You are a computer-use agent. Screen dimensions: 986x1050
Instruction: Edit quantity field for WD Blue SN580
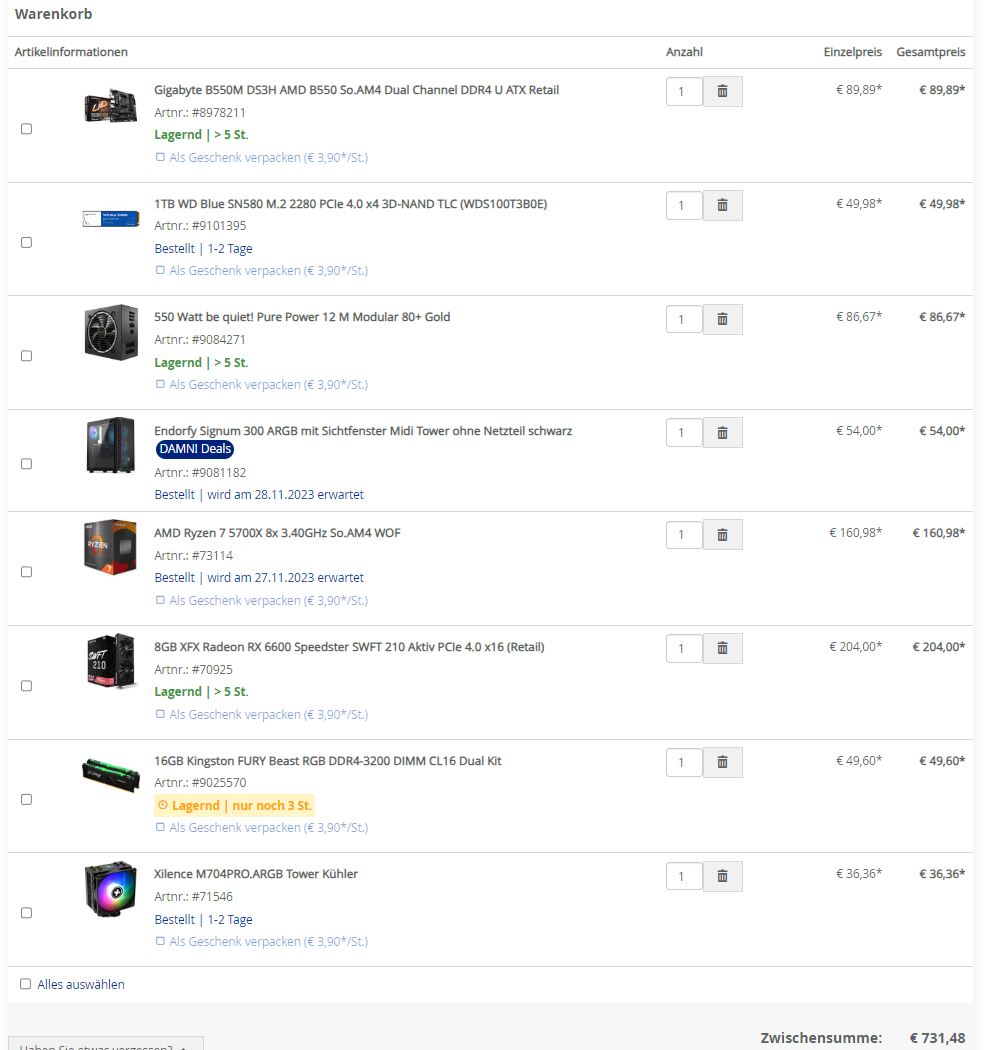tap(684, 205)
